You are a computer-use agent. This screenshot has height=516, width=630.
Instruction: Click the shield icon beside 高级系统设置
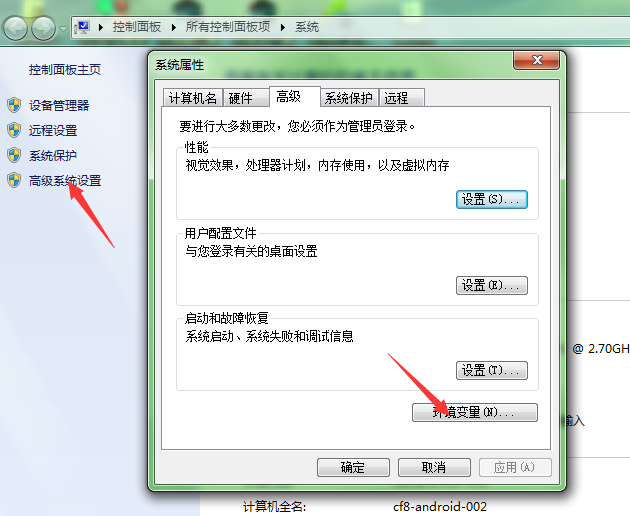pyautogui.click(x=14, y=180)
